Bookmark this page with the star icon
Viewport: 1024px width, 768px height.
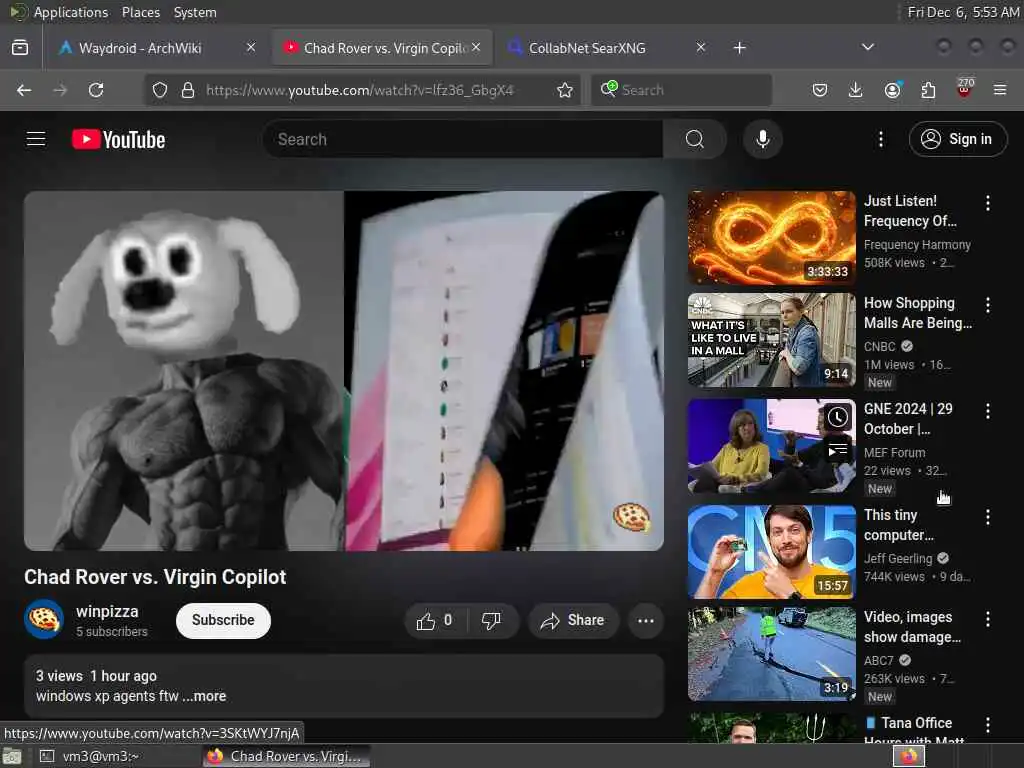(x=565, y=90)
